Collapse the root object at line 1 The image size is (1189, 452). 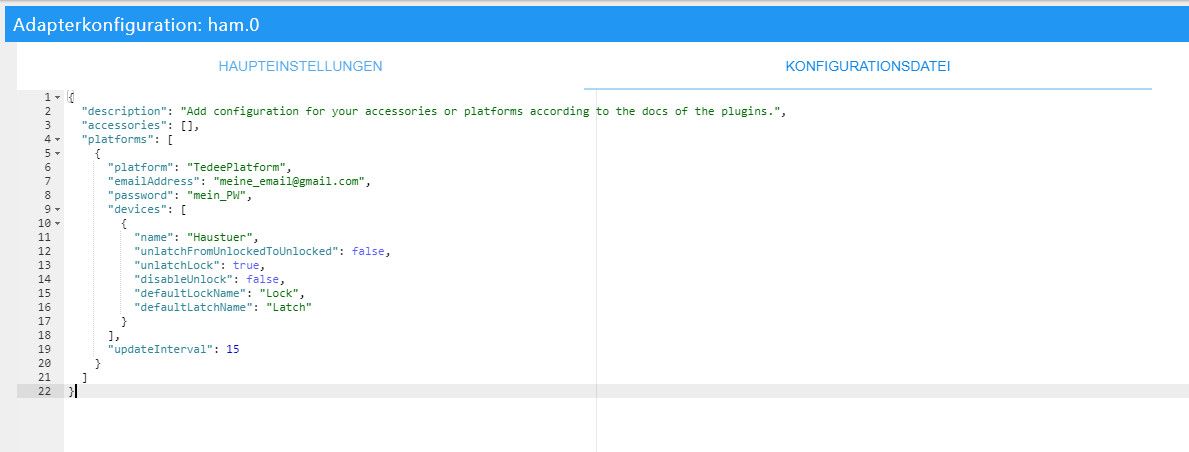click(x=58, y=97)
